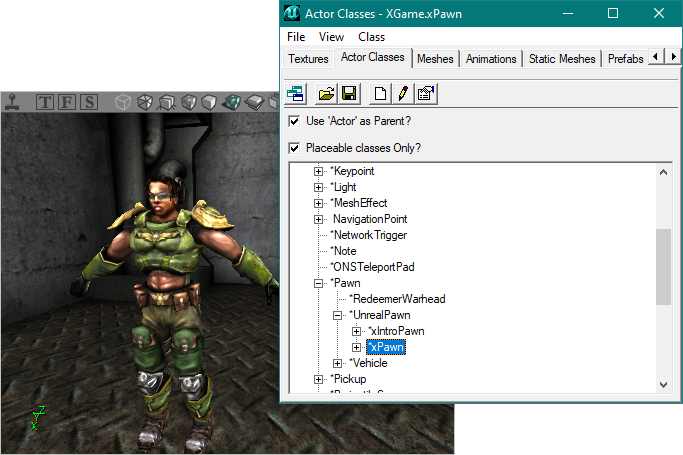Expand the NavigationPoint tree node

[318, 219]
